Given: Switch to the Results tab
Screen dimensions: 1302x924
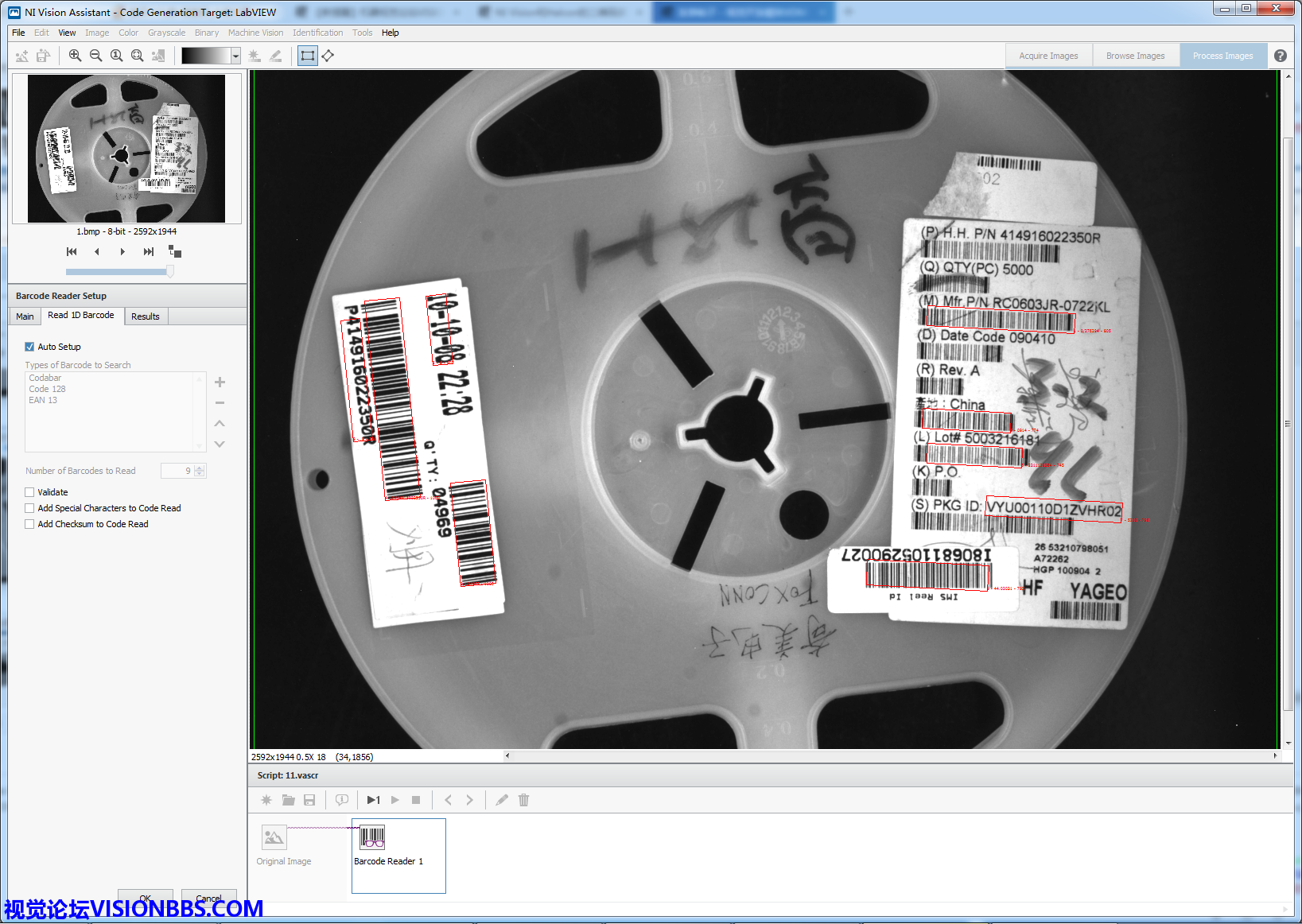Looking at the screenshot, I should (x=146, y=316).
